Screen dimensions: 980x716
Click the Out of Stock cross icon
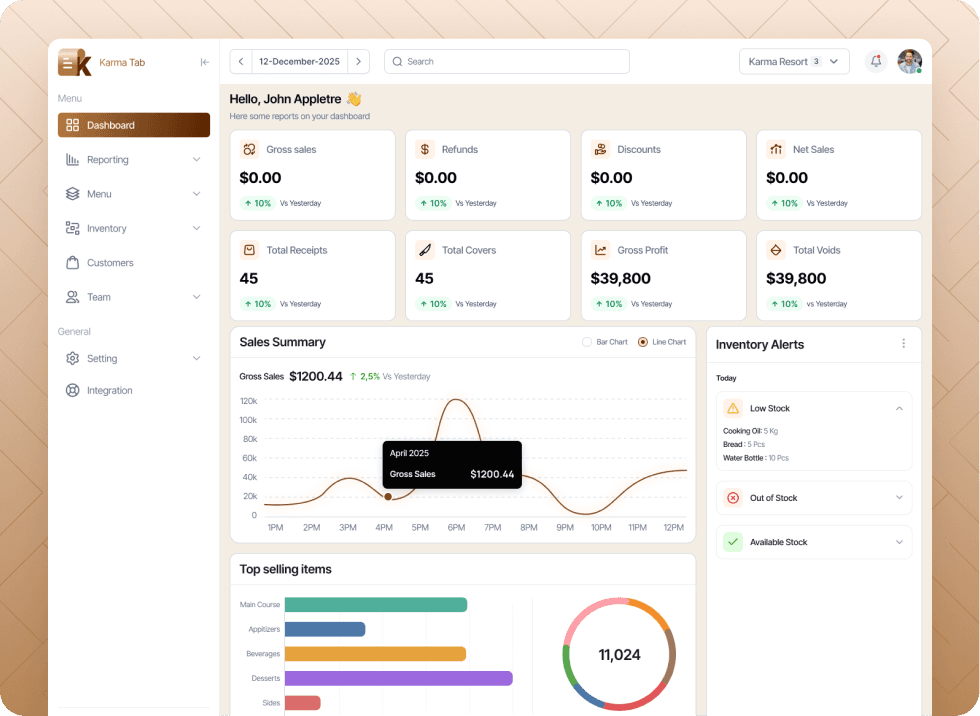click(733, 498)
